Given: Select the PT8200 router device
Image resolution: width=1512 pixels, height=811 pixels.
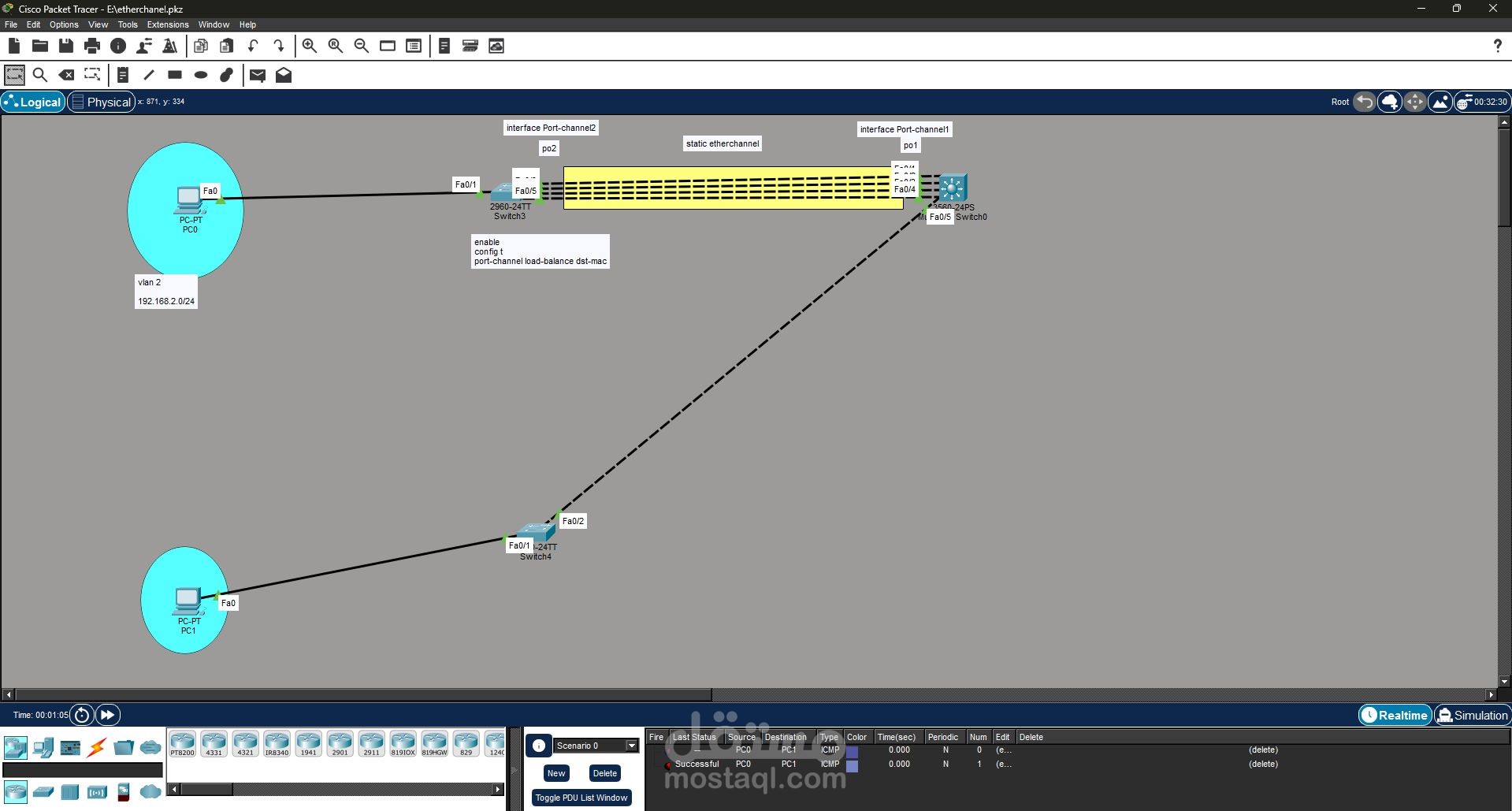Looking at the screenshot, I should [182, 744].
